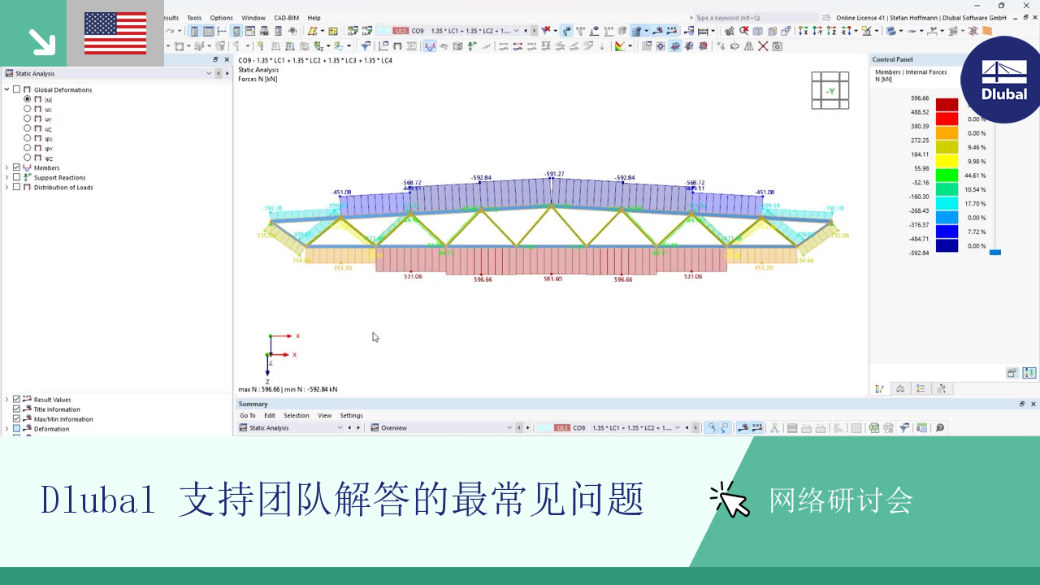The width and height of the screenshot is (1040, 585).
Task: Toggle the Support Reactions checkbox
Action: (x=17, y=177)
